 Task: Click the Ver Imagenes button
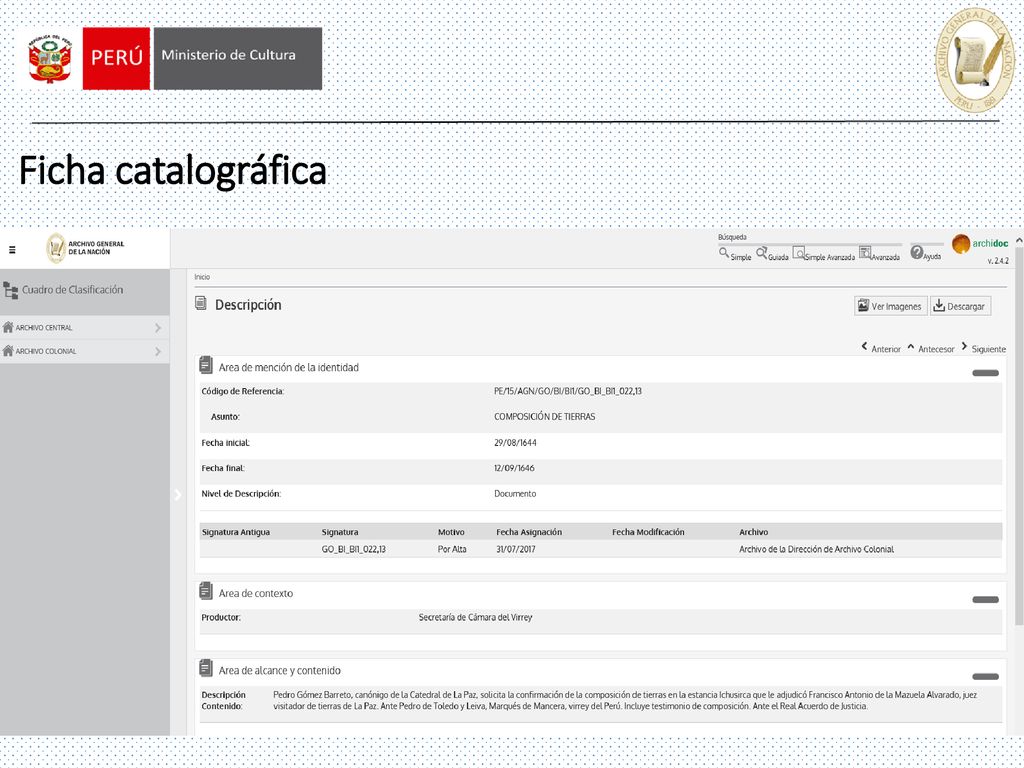pos(890,306)
